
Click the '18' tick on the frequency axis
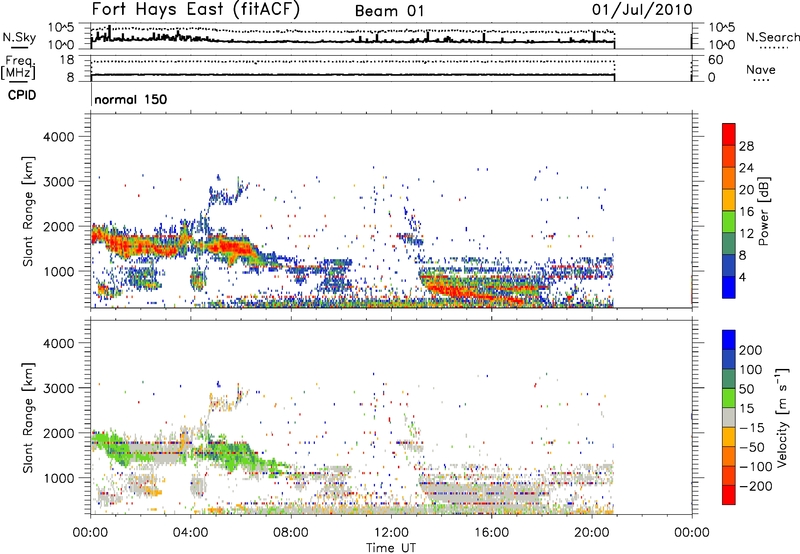67,60
